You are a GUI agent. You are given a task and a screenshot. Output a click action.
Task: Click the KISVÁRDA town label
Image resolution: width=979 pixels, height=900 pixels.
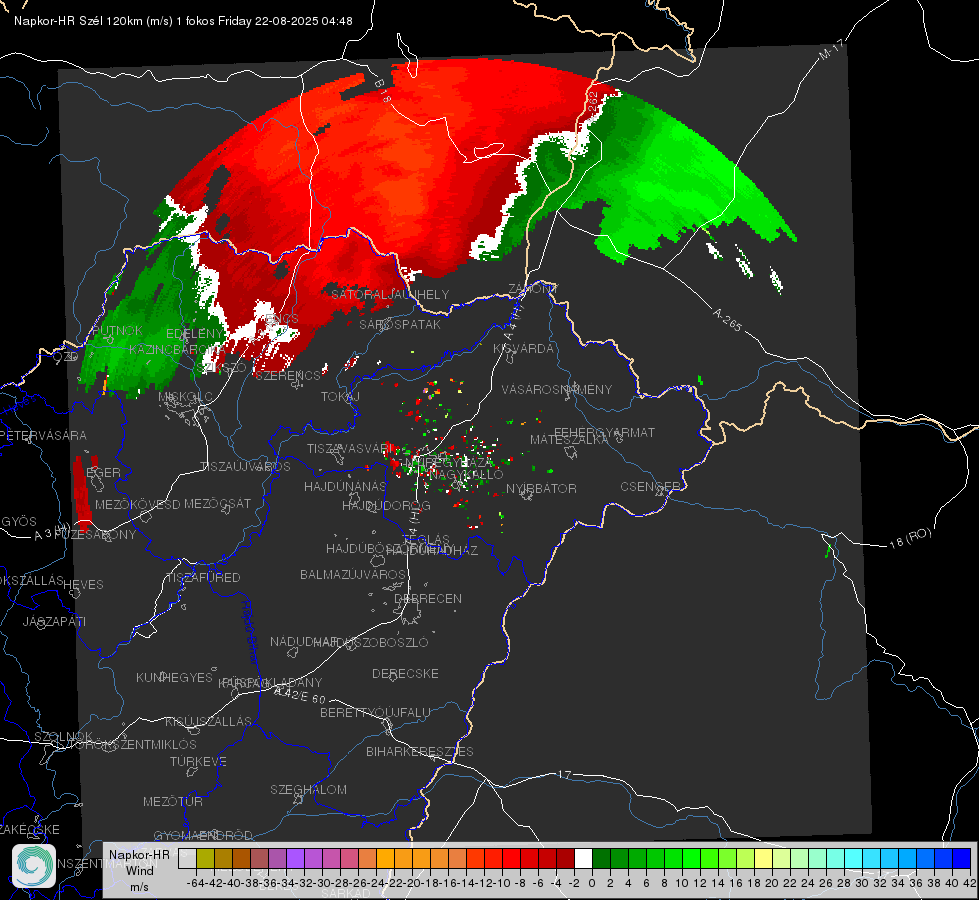coord(523,349)
